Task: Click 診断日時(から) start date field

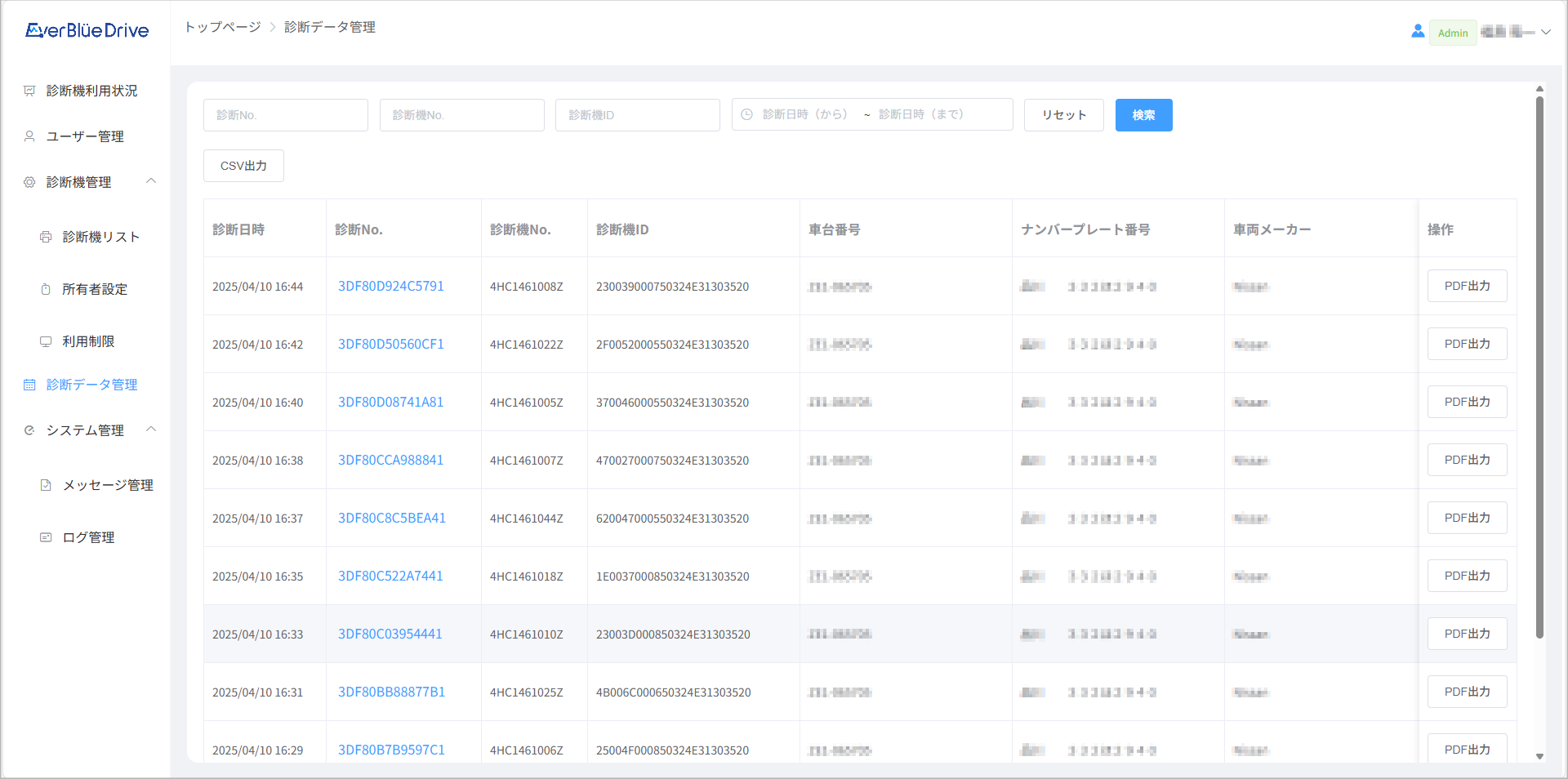Action: click(808, 114)
